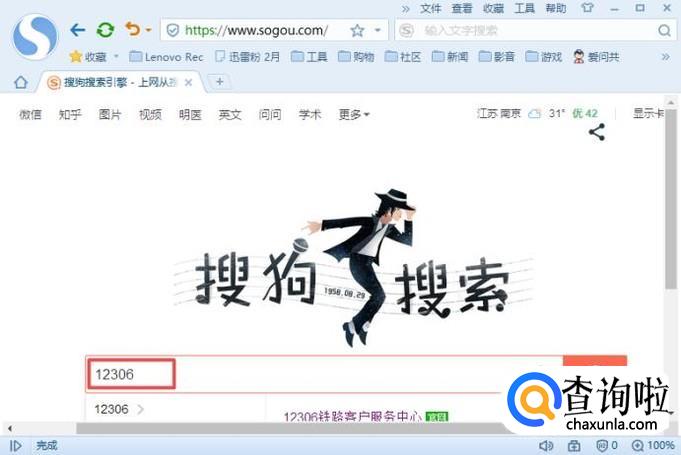Expand the 收藏 dropdown arrow

[116, 56]
